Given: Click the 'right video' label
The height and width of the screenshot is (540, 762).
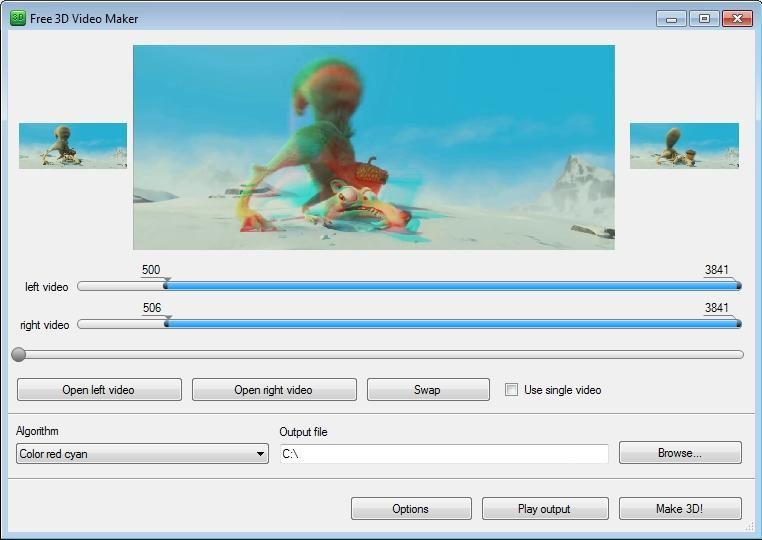Looking at the screenshot, I should click(45, 325).
